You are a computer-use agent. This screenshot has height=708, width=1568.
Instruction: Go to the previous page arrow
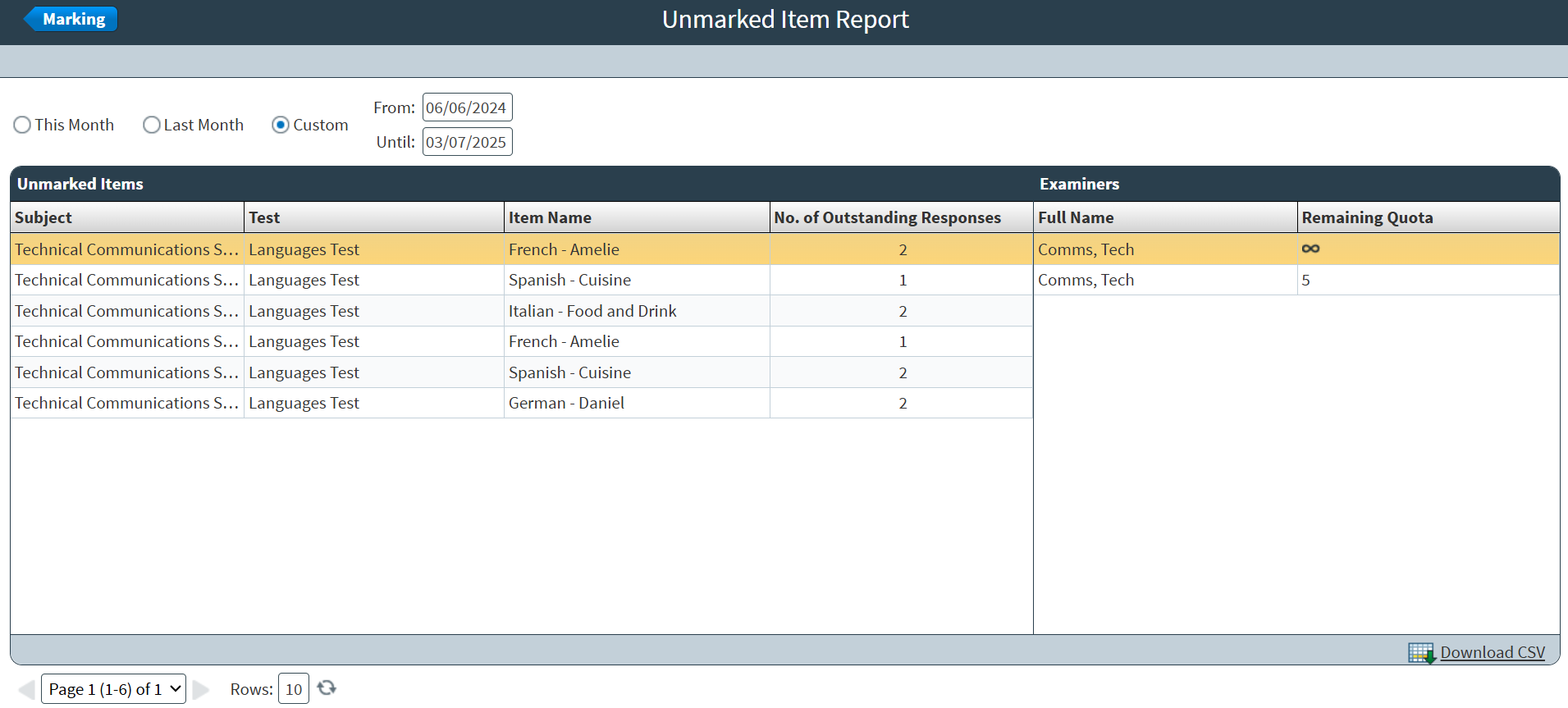pos(26,689)
